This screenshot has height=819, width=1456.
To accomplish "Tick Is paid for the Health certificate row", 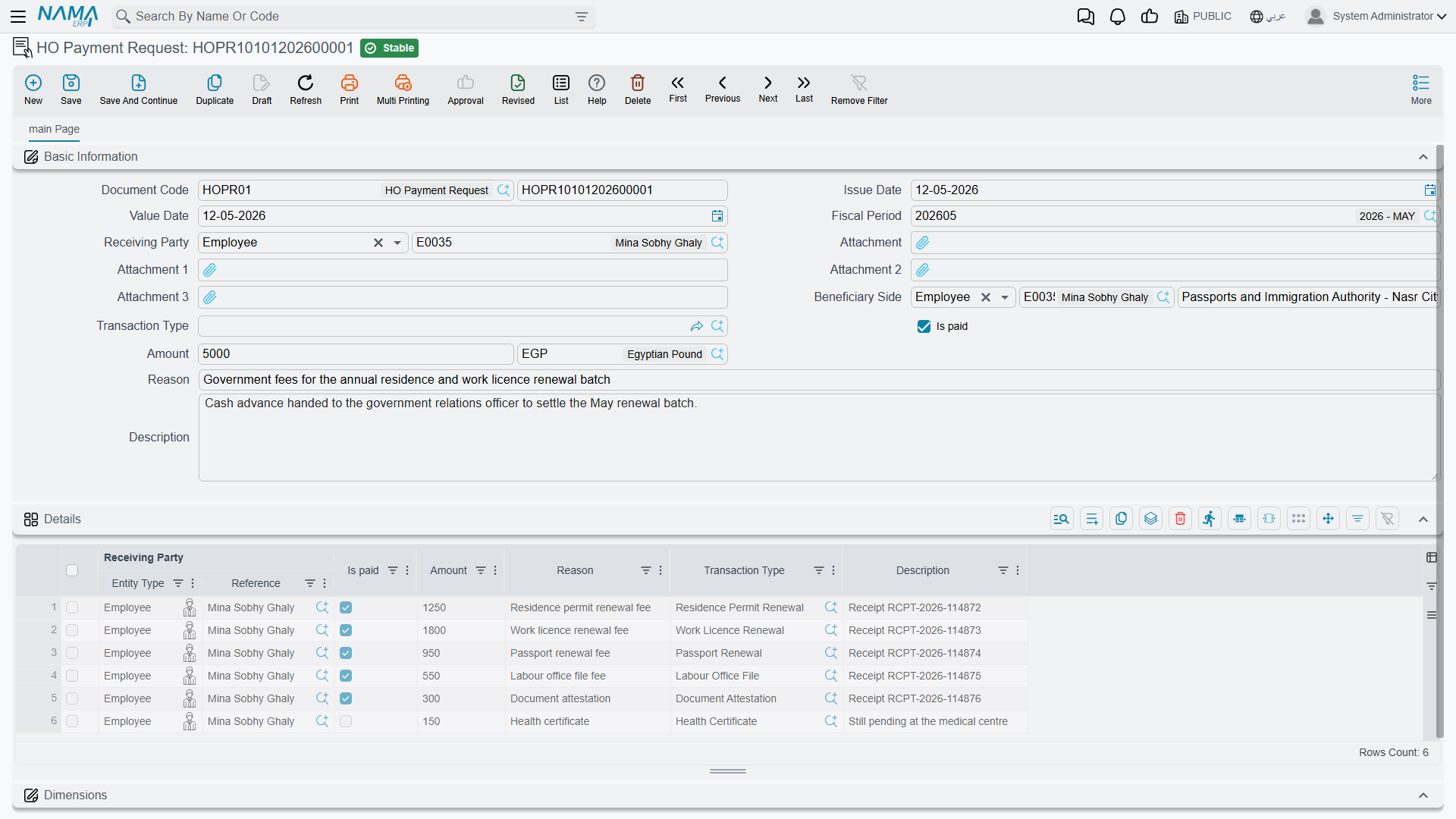I will pyautogui.click(x=346, y=721).
